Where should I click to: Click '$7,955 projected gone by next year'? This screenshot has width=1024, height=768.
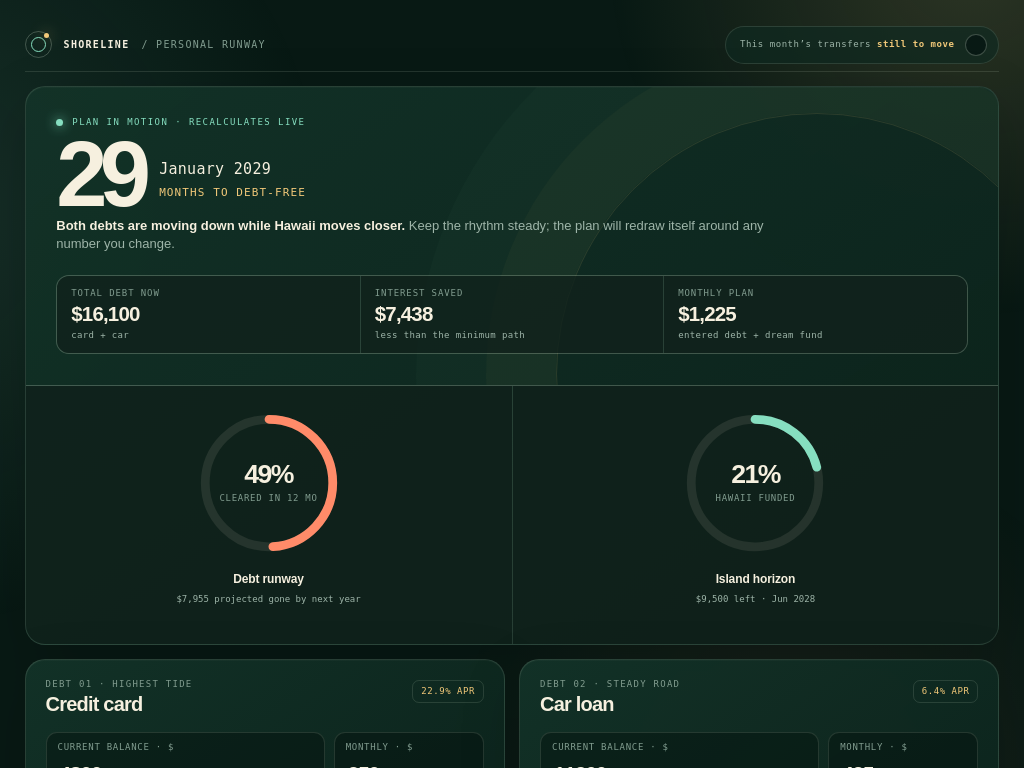(x=268, y=599)
